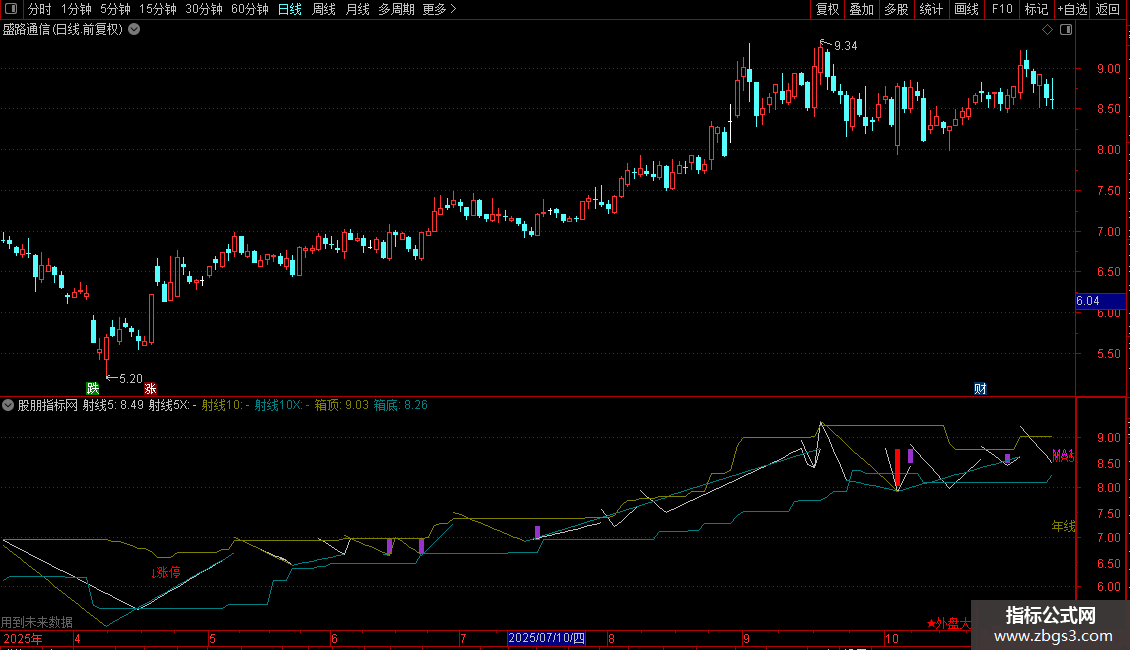Click the 标记 mark button
The height and width of the screenshot is (650, 1130).
point(1036,9)
